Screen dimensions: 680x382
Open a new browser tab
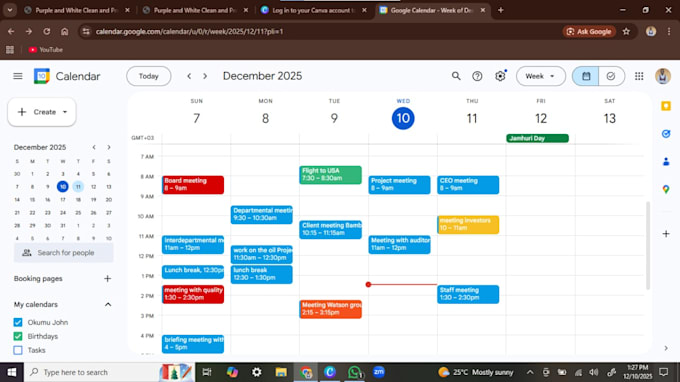[500, 10]
